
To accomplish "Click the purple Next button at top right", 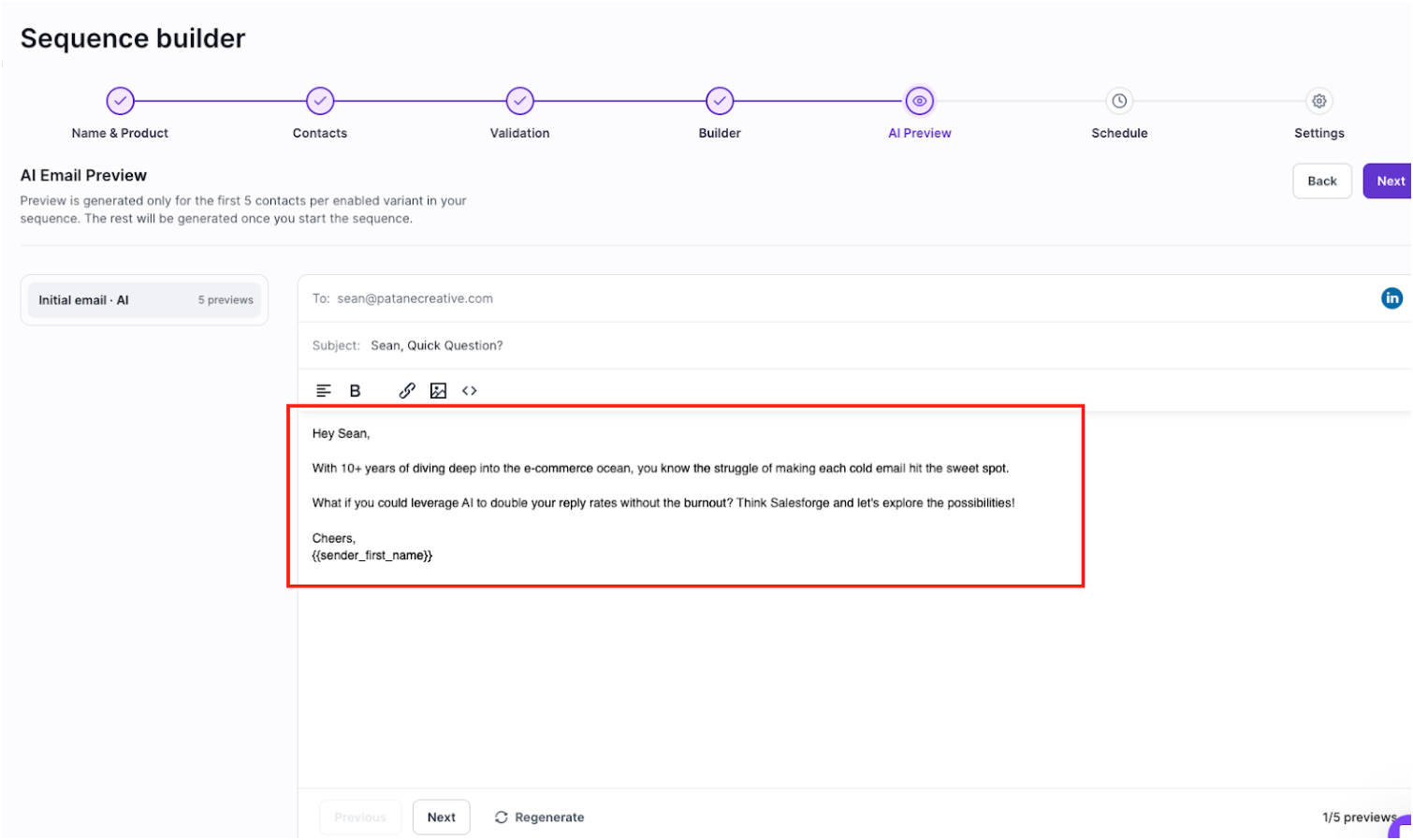I will (x=1389, y=181).
